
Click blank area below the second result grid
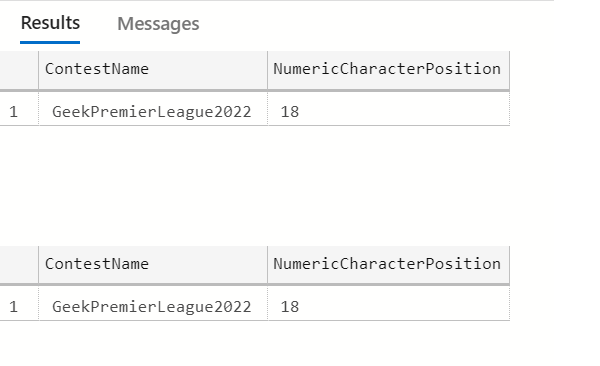coord(255,343)
